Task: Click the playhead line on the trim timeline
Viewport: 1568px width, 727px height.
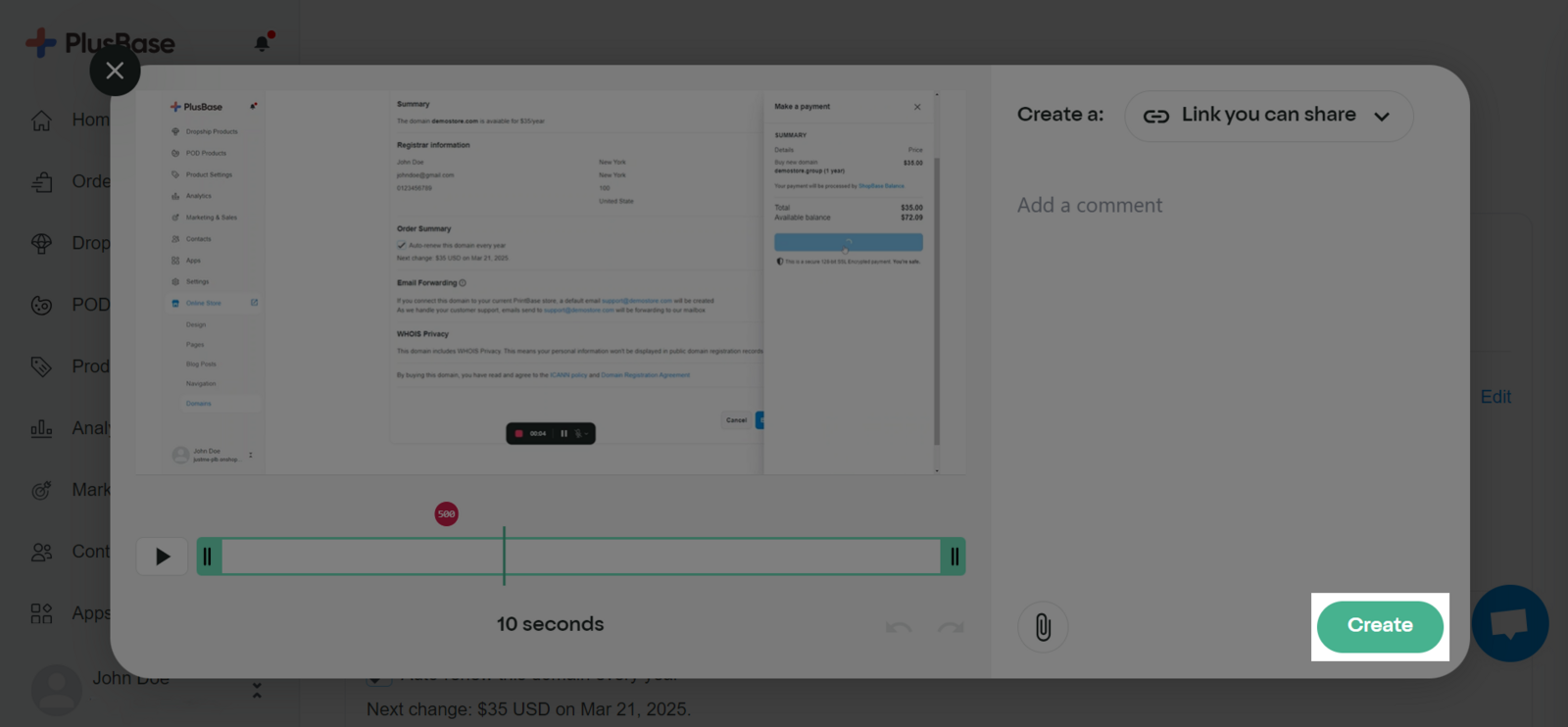Action: pyautogui.click(x=504, y=557)
